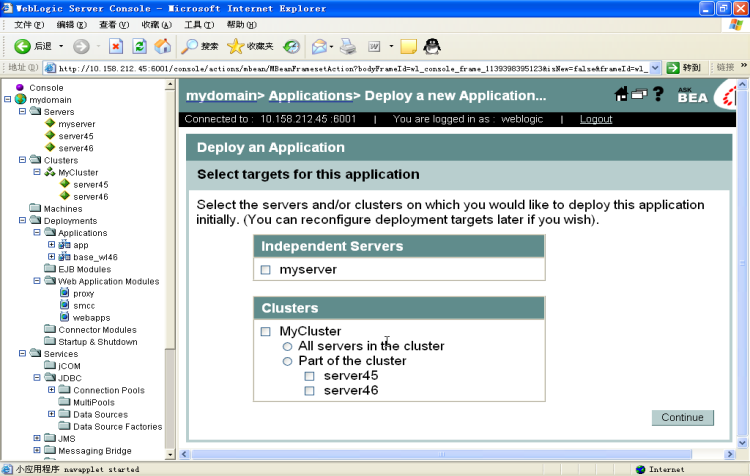
Task: Print the page using printer icon
Action: (x=348, y=46)
